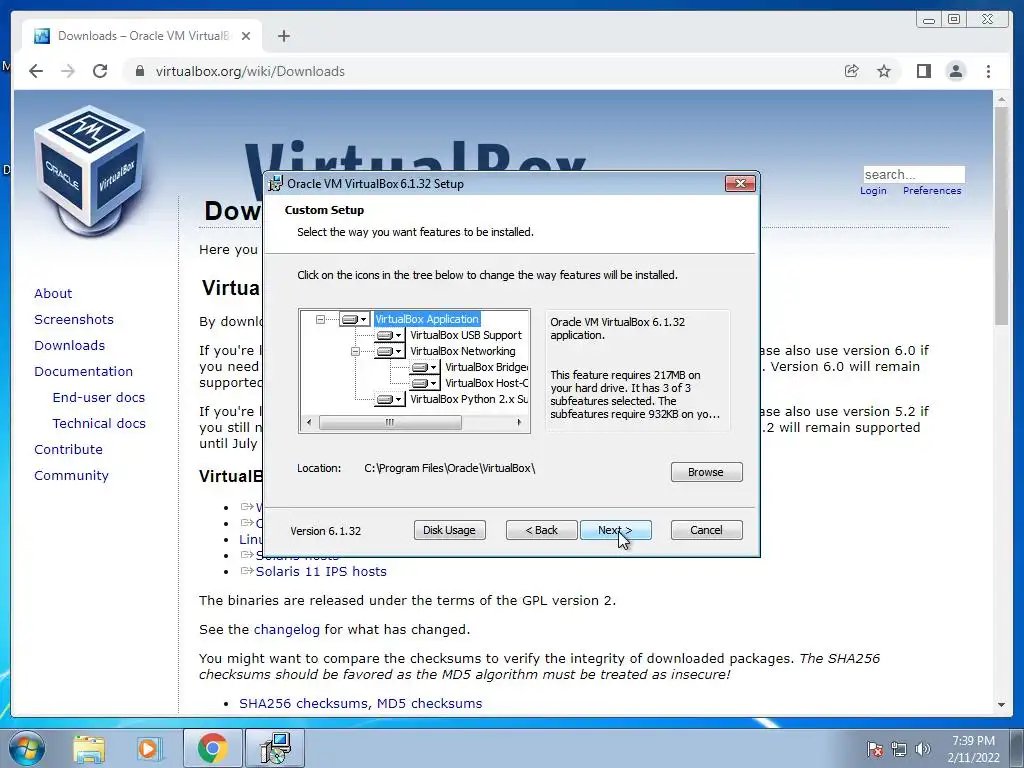Proceed with the Next button
Screen dimensions: 1024x768
pyautogui.click(x=615, y=530)
